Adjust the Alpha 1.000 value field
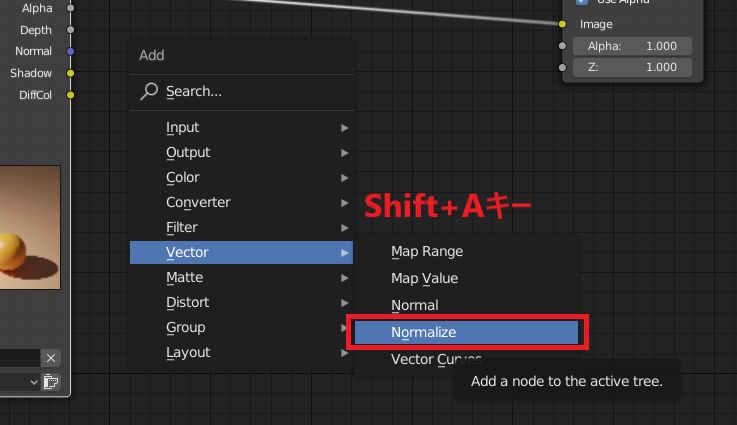The image size is (737, 425). click(632, 46)
